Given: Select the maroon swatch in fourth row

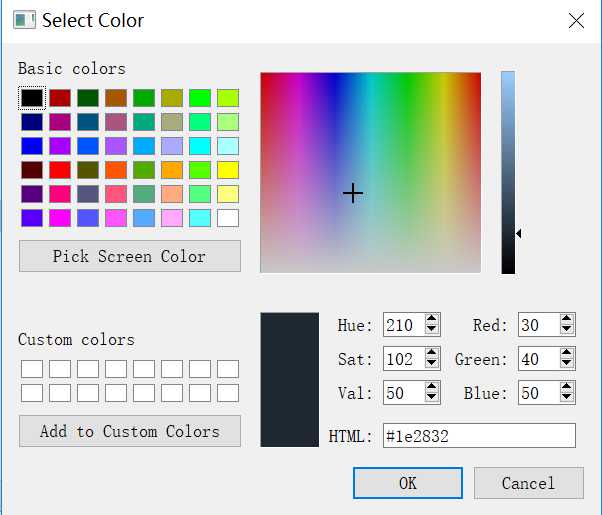Looking at the screenshot, I should [x=32, y=170].
